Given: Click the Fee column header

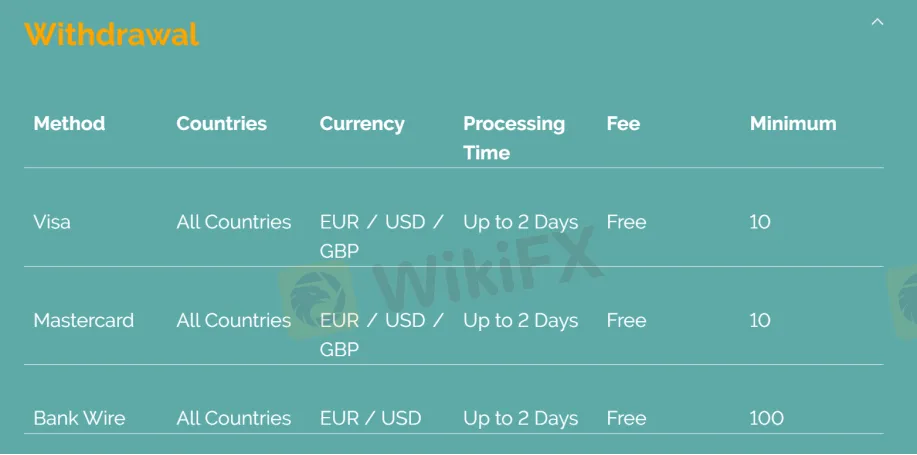Looking at the screenshot, I should click(x=623, y=123).
